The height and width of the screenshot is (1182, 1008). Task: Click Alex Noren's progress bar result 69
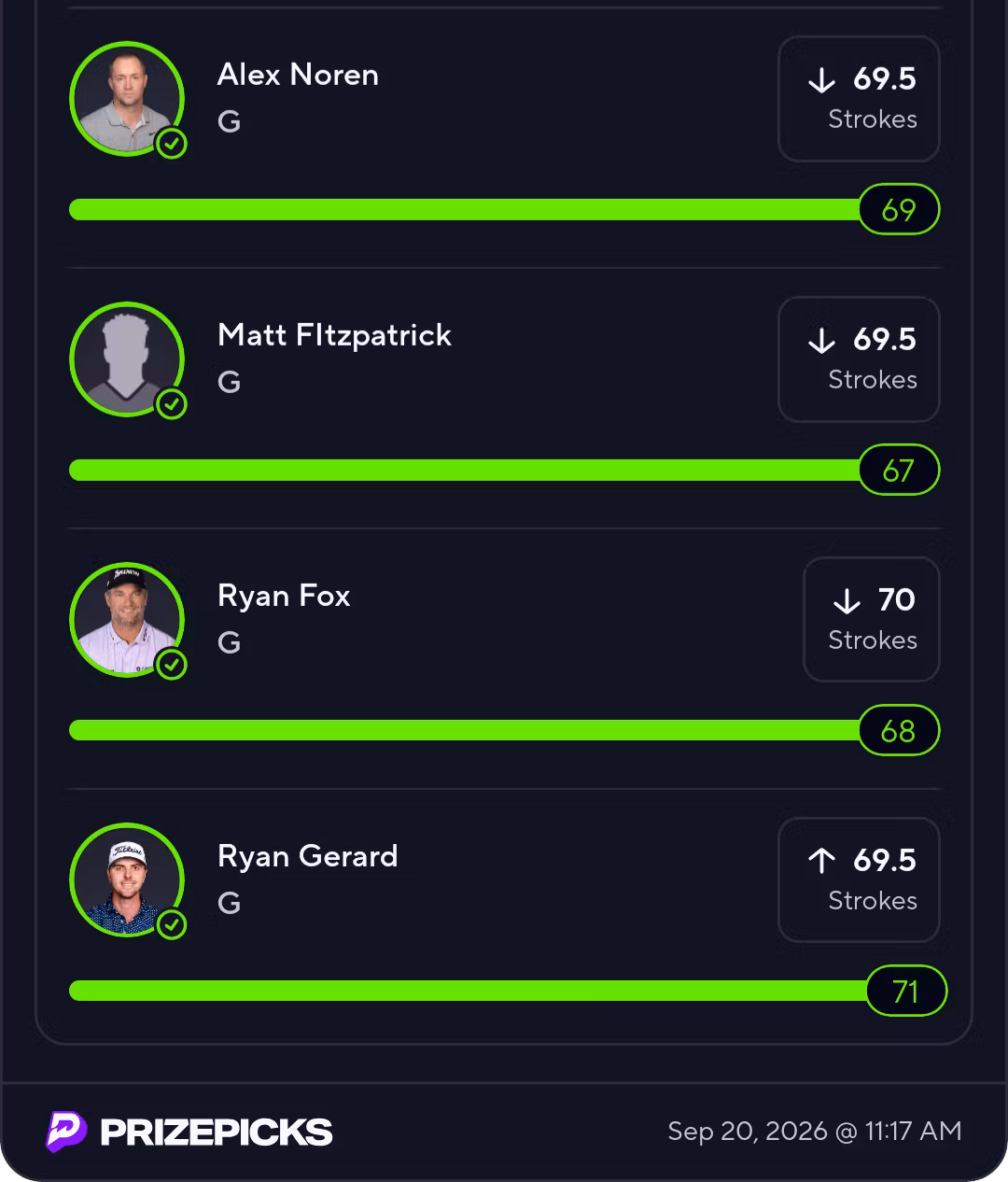899,209
